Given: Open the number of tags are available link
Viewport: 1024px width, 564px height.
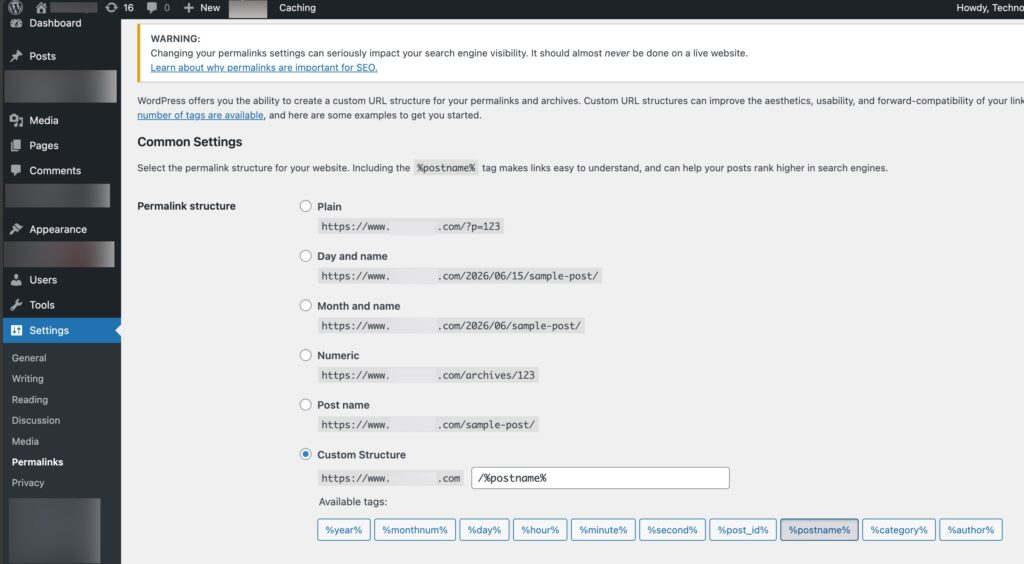Looking at the screenshot, I should pos(200,115).
